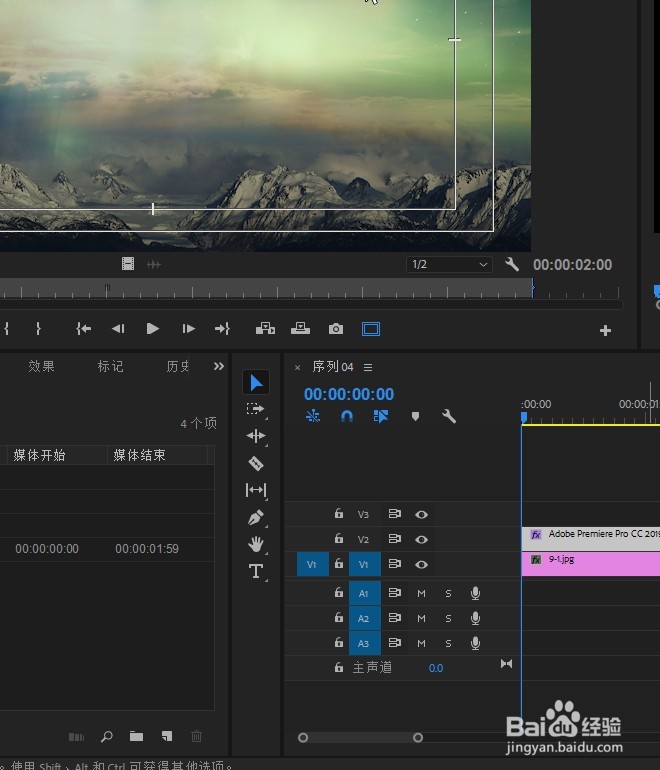The width and height of the screenshot is (660, 770).
Task: Go to In point button
Action: click(x=83, y=329)
